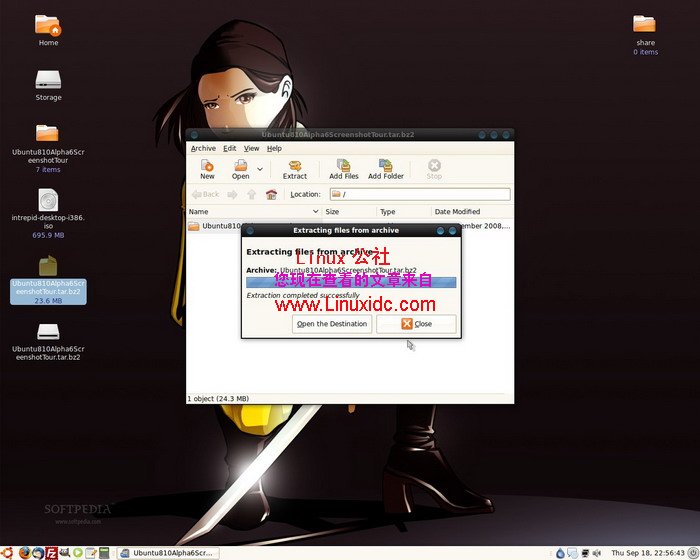Click the blue water drop tray icon
Image resolution: width=700 pixels, height=560 pixels.
[560, 553]
